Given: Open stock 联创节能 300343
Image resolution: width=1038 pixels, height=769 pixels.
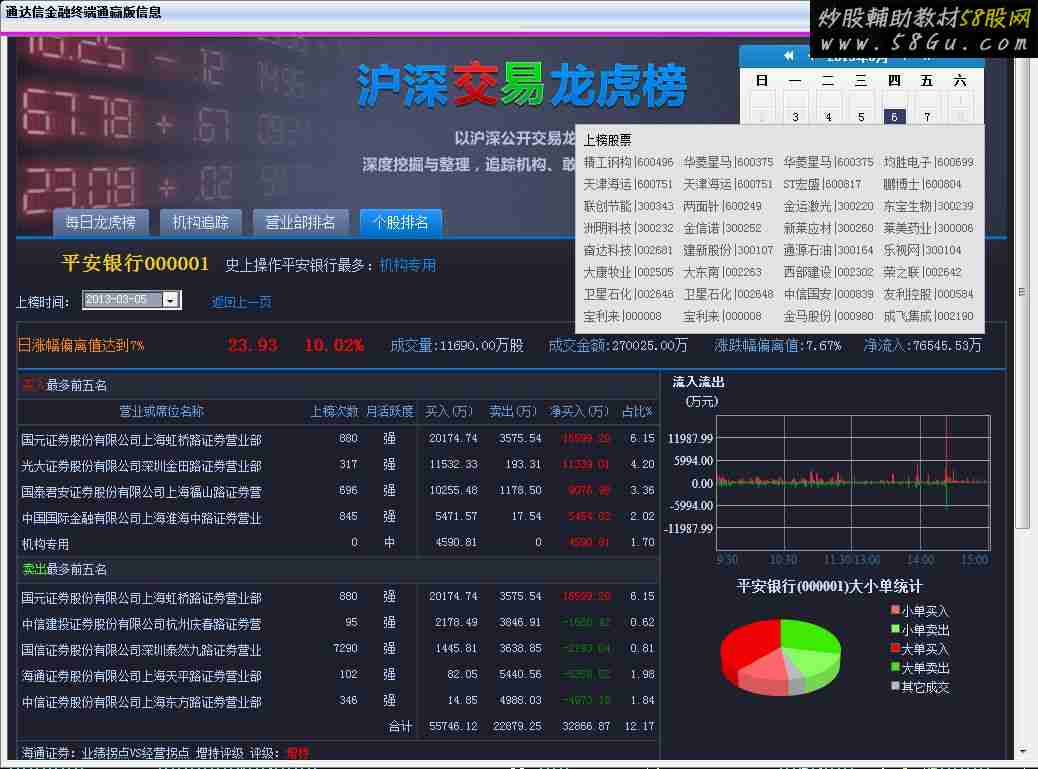Looking at the screenshot, I should click(628, 206).
